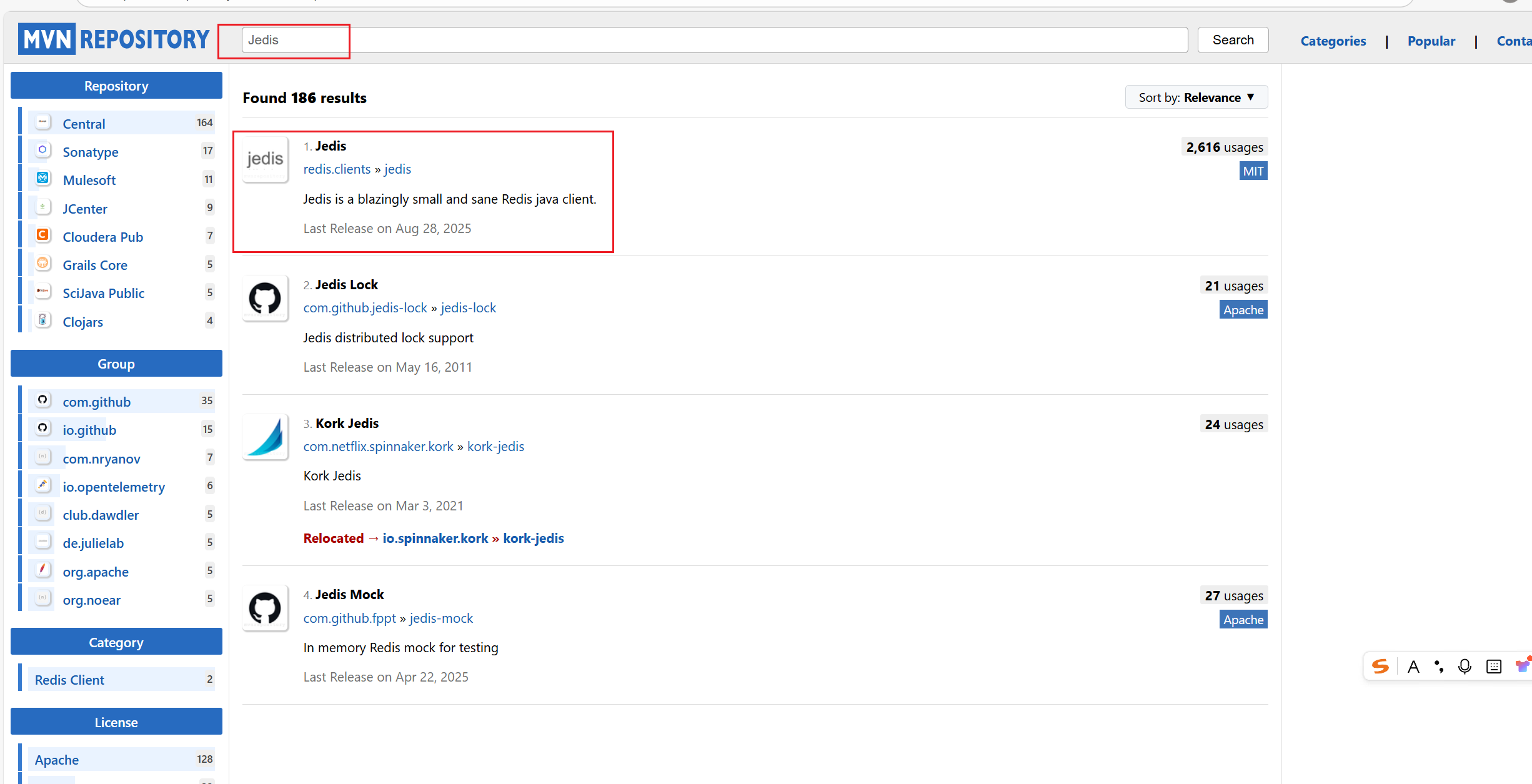Click the microphone icon in IME toolbar
This screenshot has height=784, width=1532.
(1465, 667)
